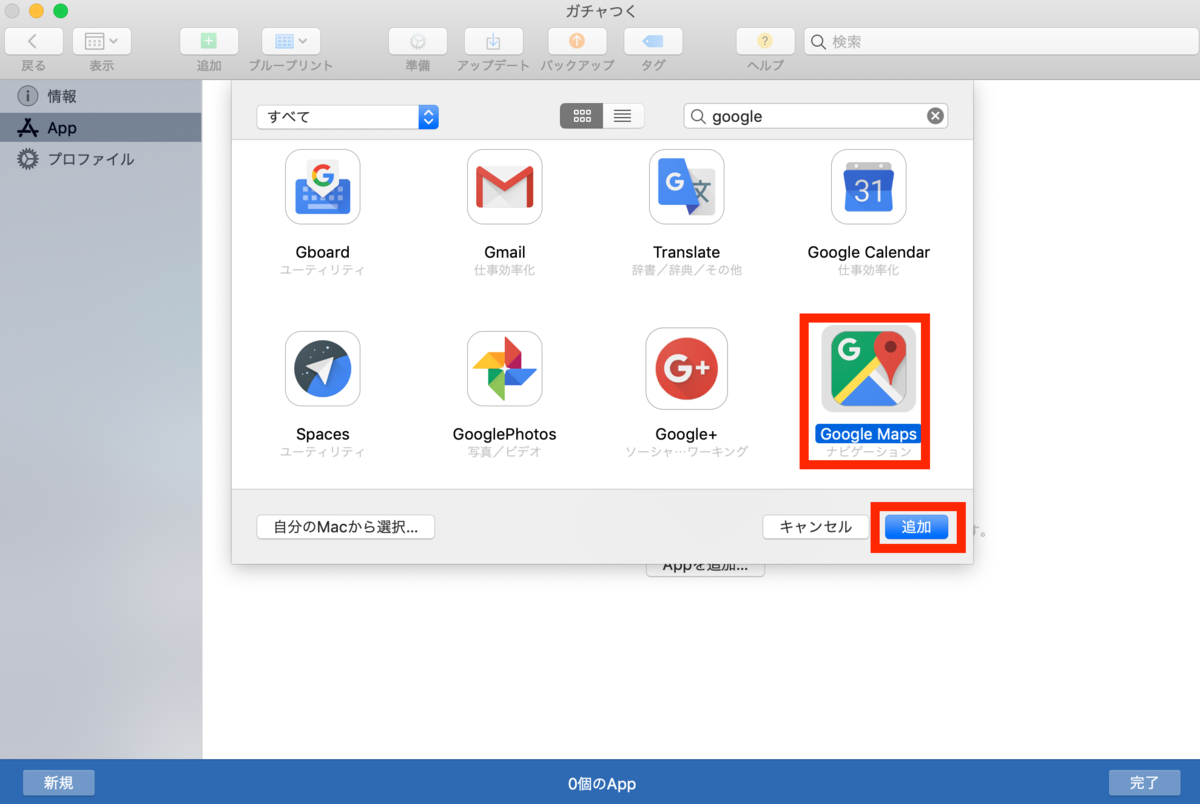Viewport: 1200px width, 804px height.
Task: Select App in the sidebar
Action: [100, 128]
